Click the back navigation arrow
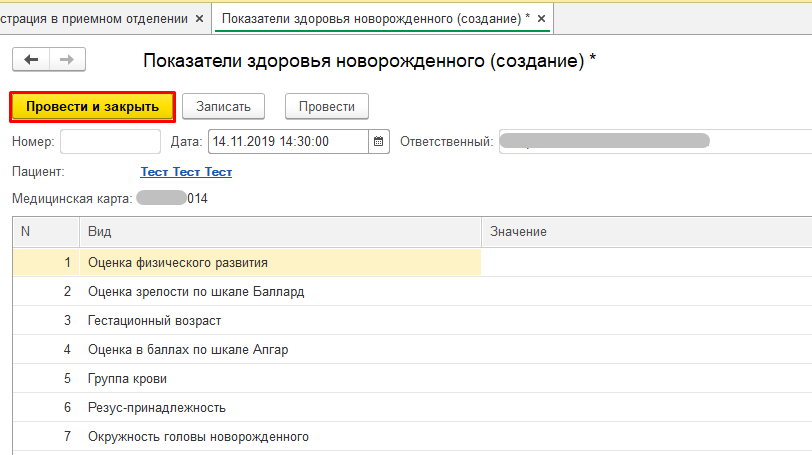Viewport: 812px width, 455px height. 30,60
